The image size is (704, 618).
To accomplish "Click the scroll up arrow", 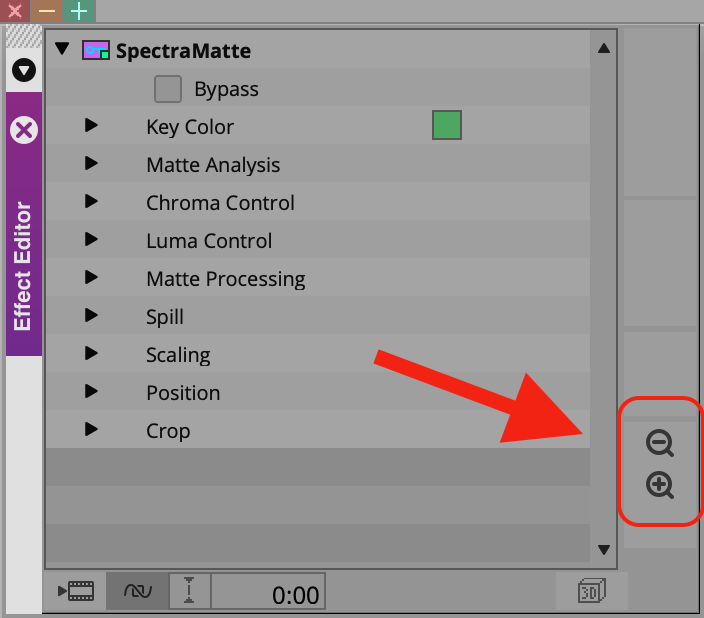I will (604, 48).
